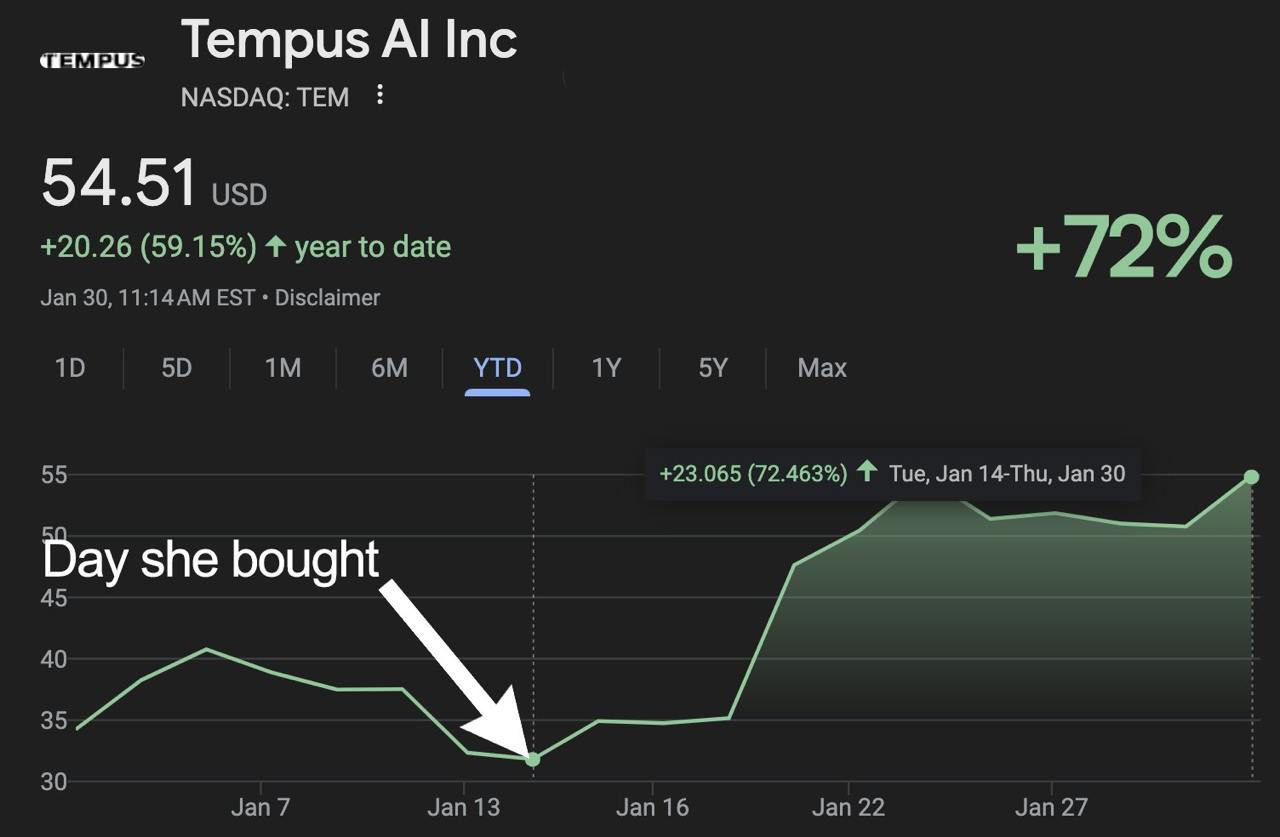Click the Jan 14 data point on chart
1280x837 pixels.
click(x=533, y=760)
